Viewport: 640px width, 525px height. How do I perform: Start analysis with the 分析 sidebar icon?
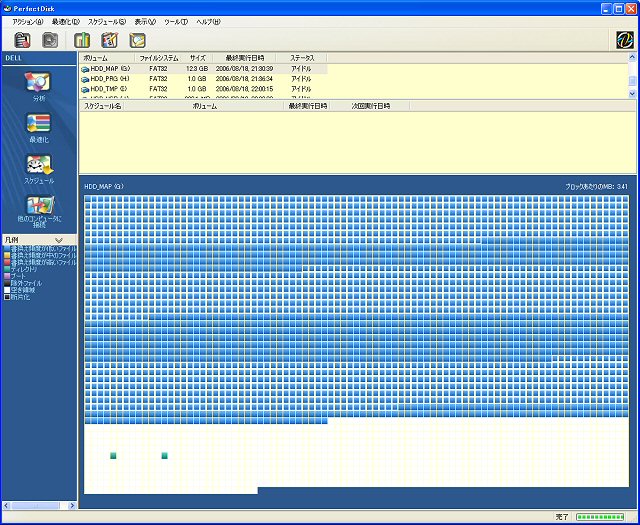pyautogui.click(x=38, y=82)
